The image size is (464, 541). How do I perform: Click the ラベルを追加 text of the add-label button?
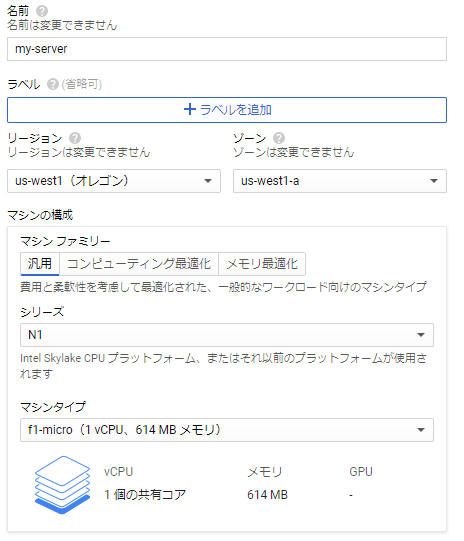(x=235, y=110)
